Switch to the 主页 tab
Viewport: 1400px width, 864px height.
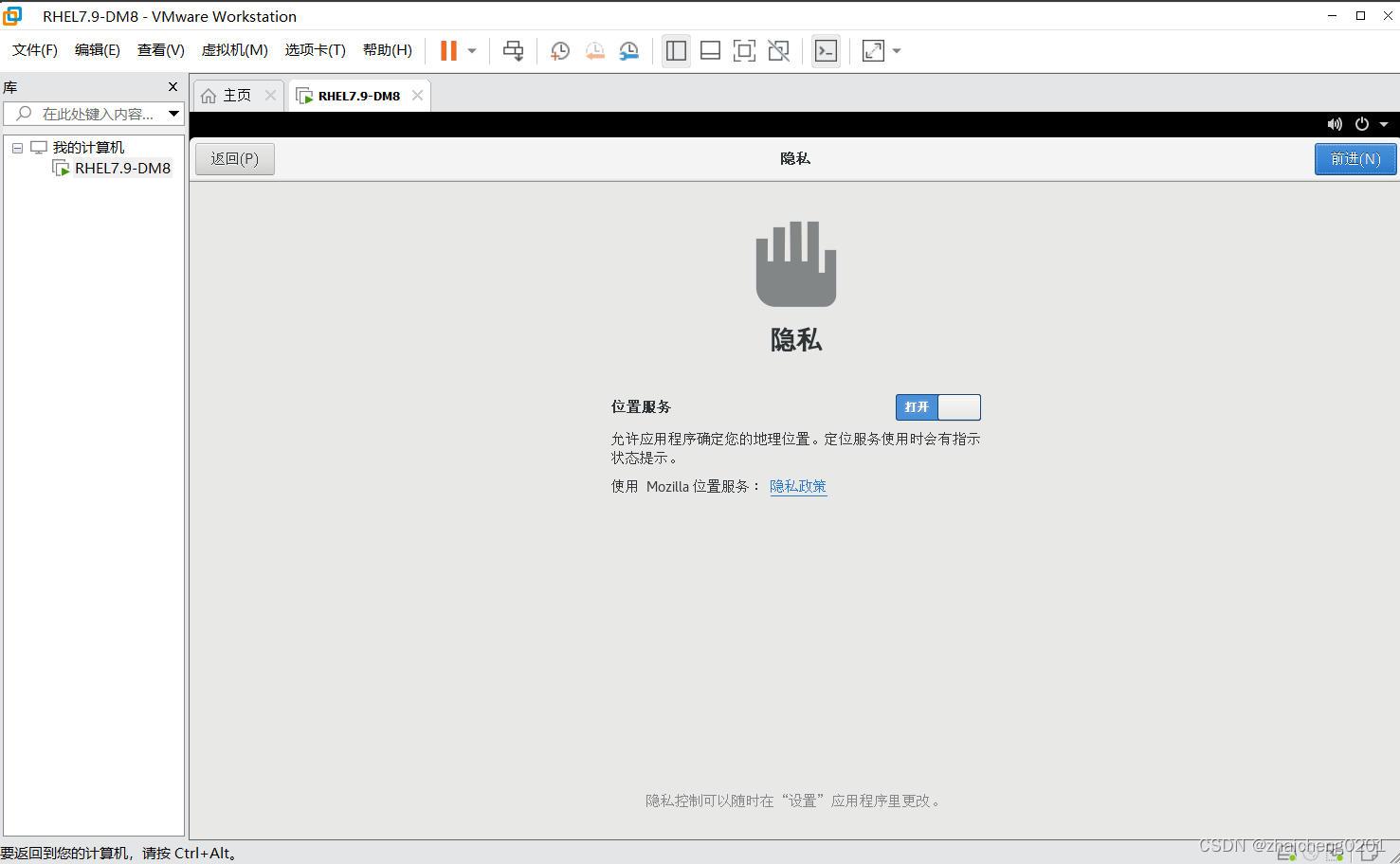coord(237,96)
